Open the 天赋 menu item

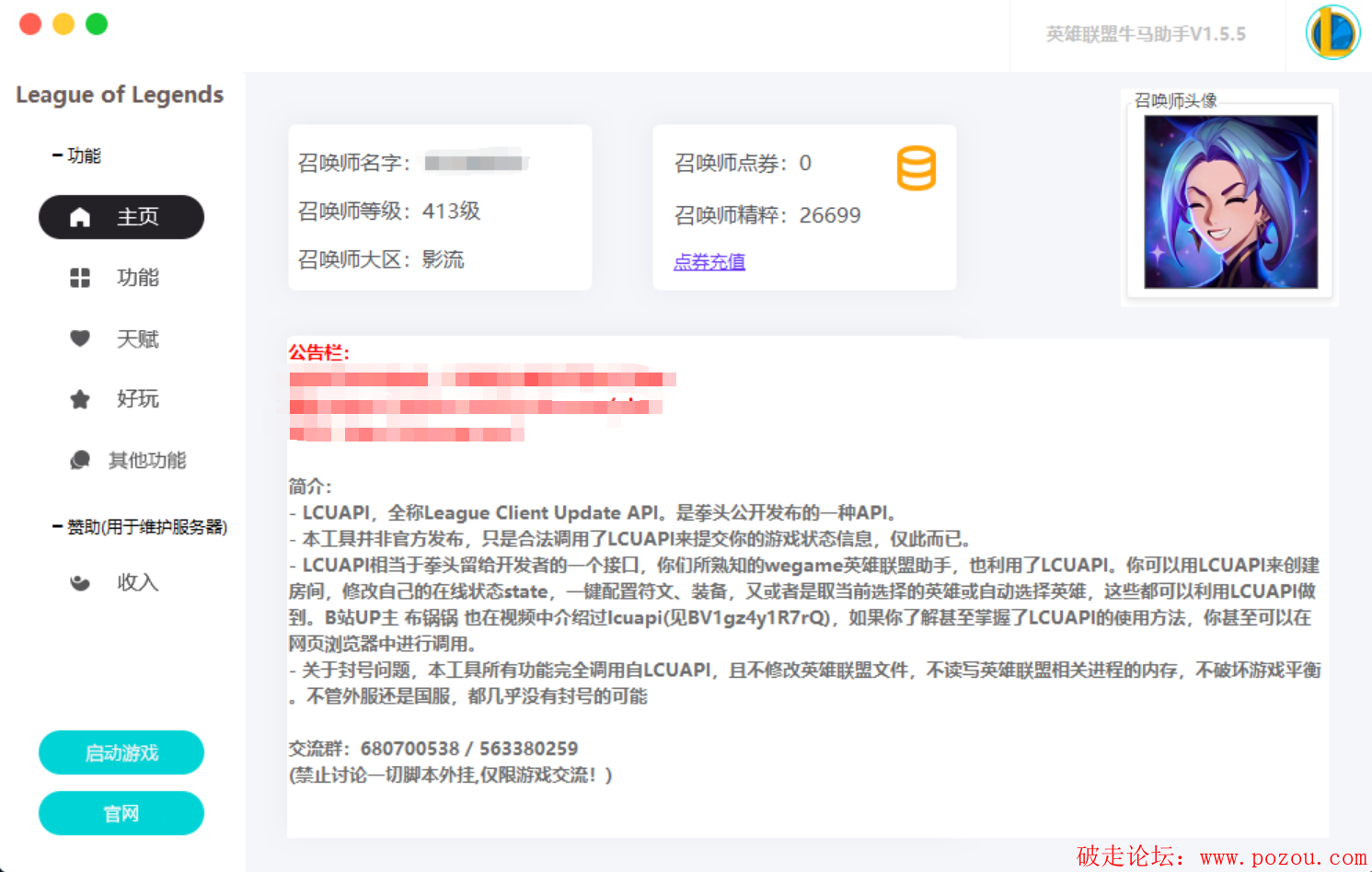point(138,338)
